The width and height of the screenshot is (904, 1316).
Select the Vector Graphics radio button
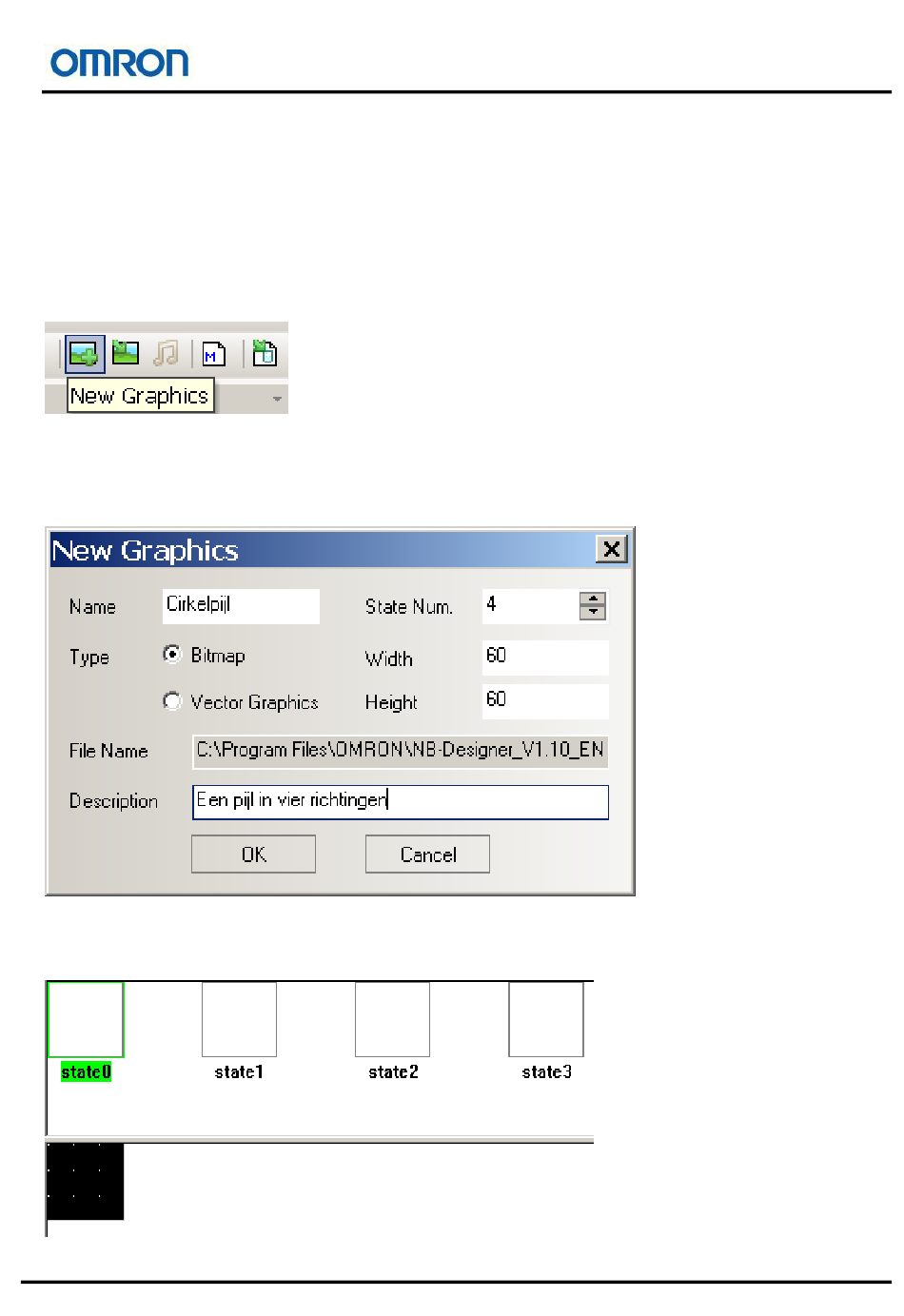172,701
